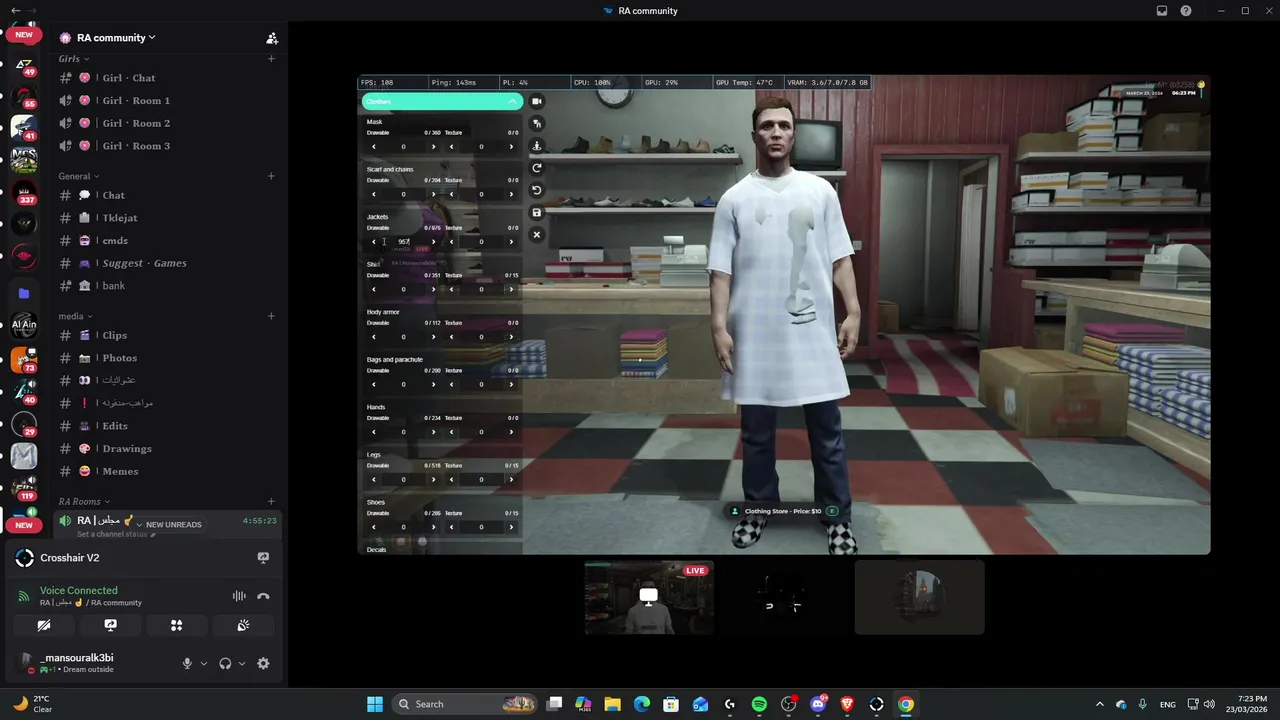The width and height of the screenshot is (1280, 720).
Task: Click the rotate-right arrow in clothing menu
Action: pyautogui.click(x=537, y=168)
